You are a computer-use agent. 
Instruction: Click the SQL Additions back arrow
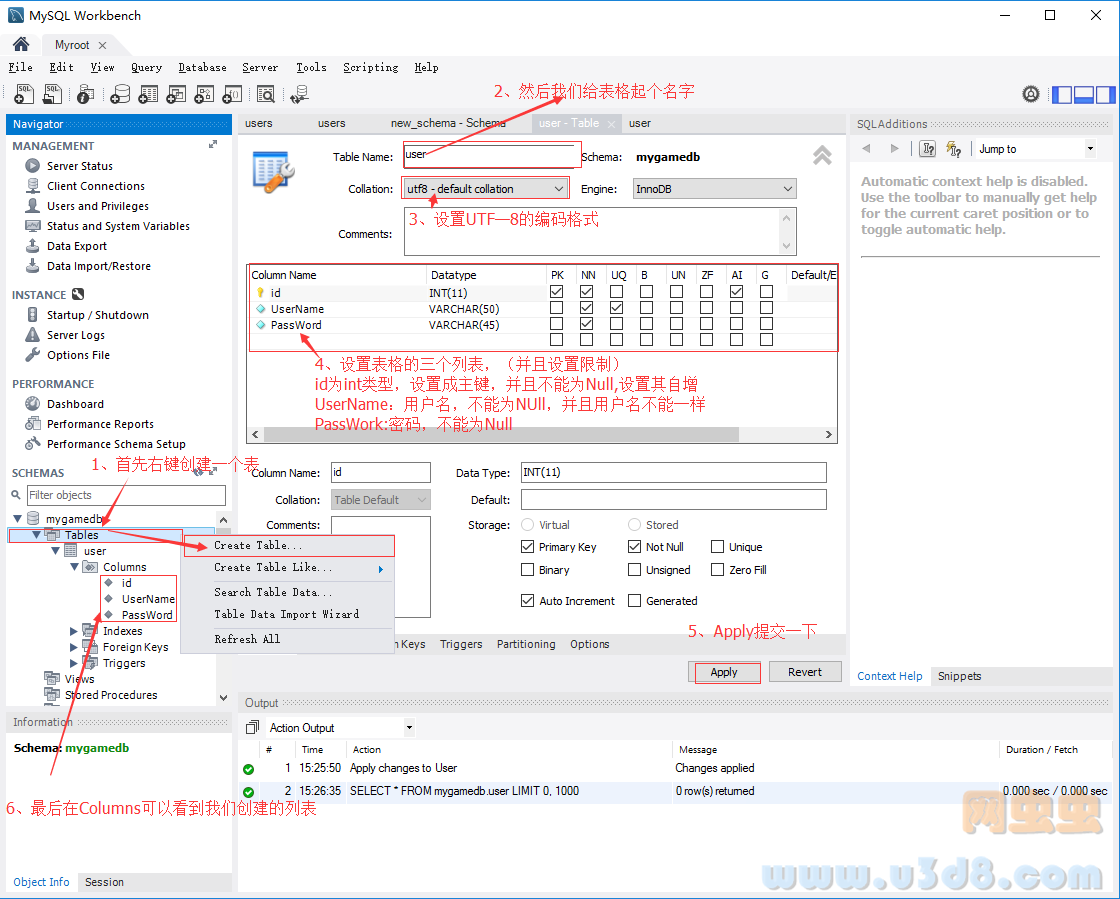point(866,149)
